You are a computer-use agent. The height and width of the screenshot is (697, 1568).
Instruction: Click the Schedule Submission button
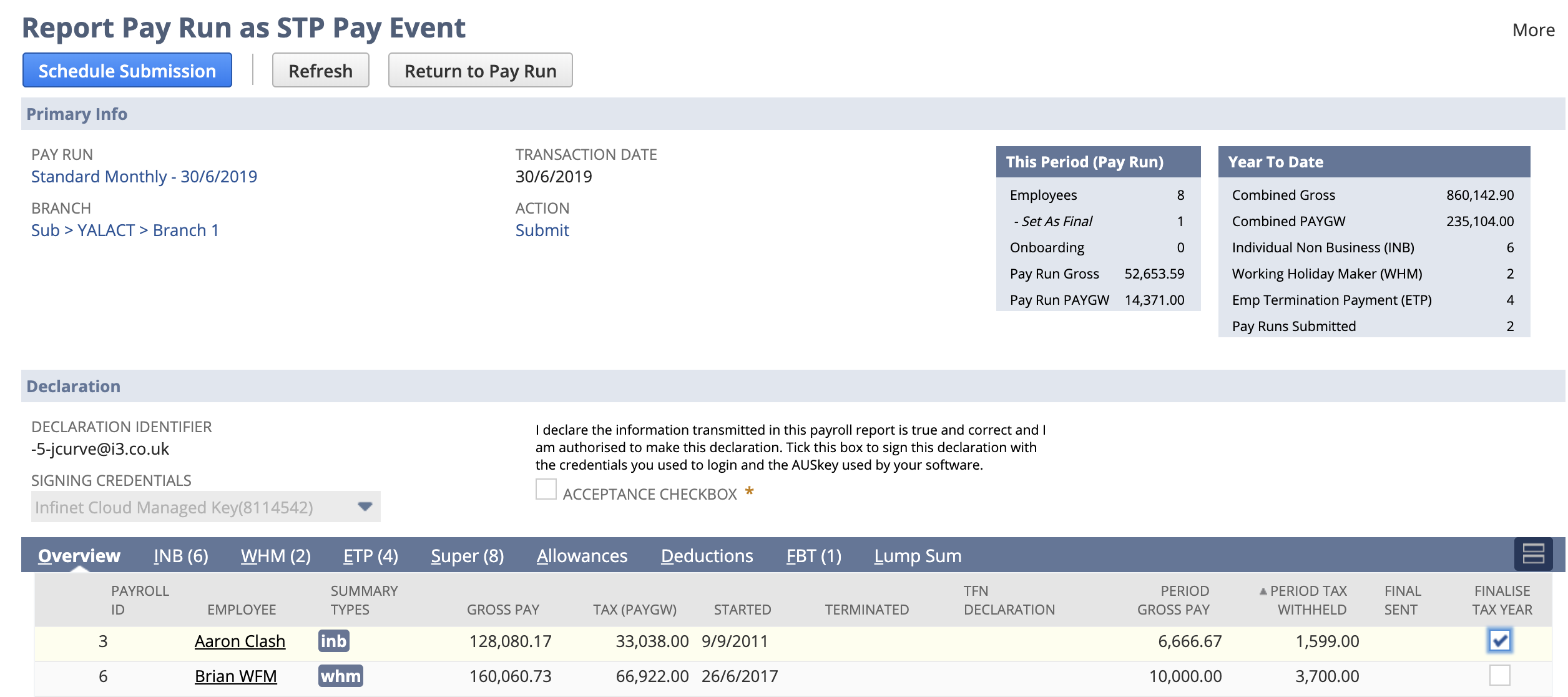tap(127, 70)
